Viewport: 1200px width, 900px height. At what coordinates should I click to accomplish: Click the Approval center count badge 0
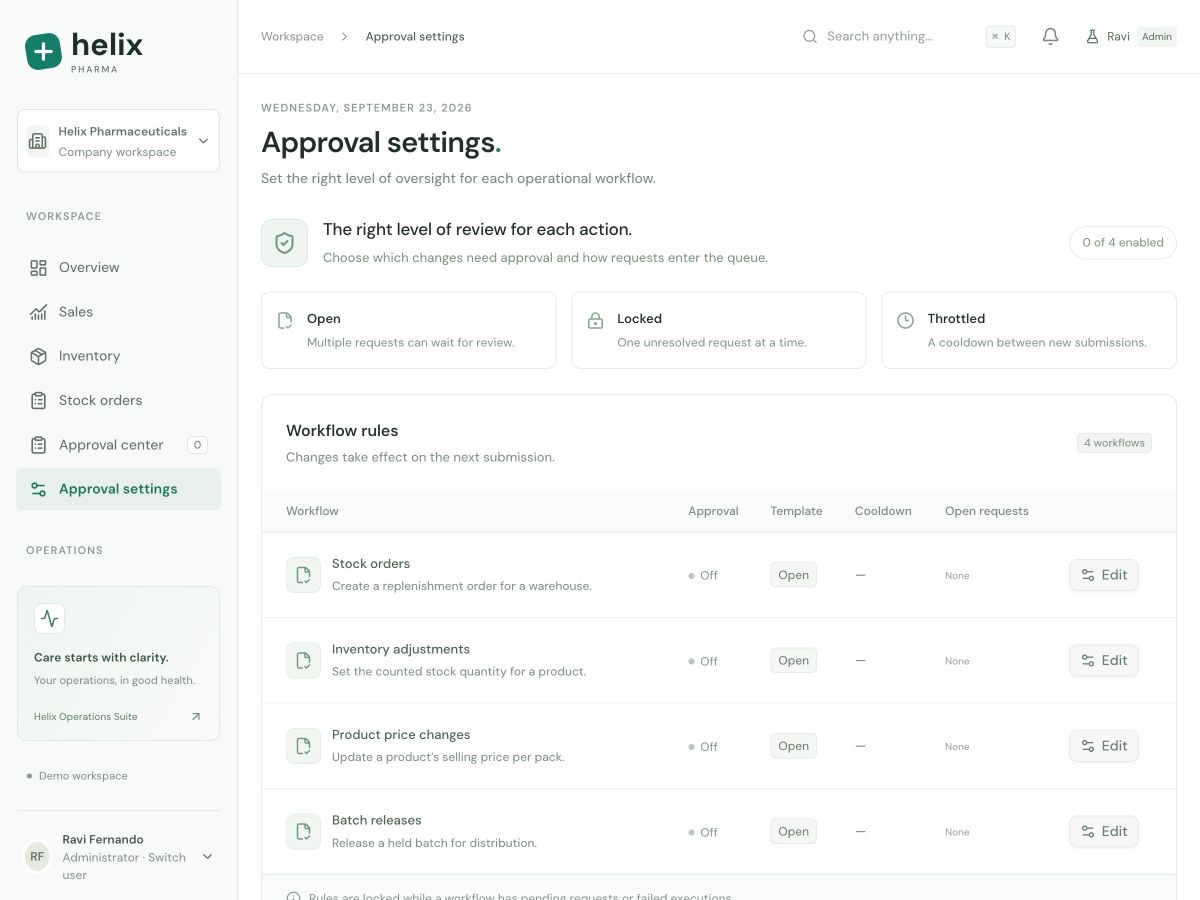[197, 445]
